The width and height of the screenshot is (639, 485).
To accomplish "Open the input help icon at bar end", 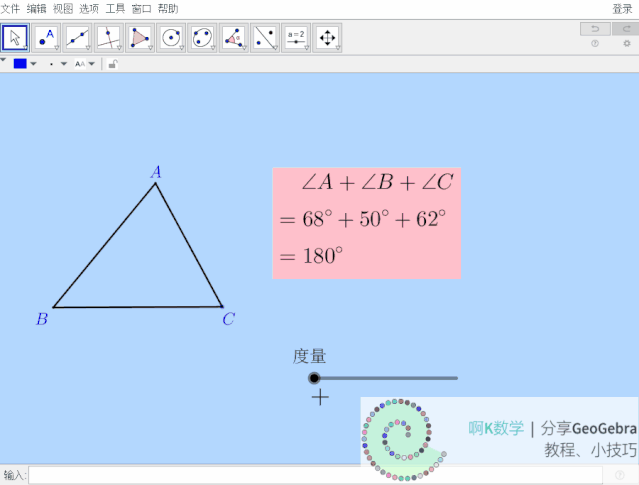I will coord(619,475).
